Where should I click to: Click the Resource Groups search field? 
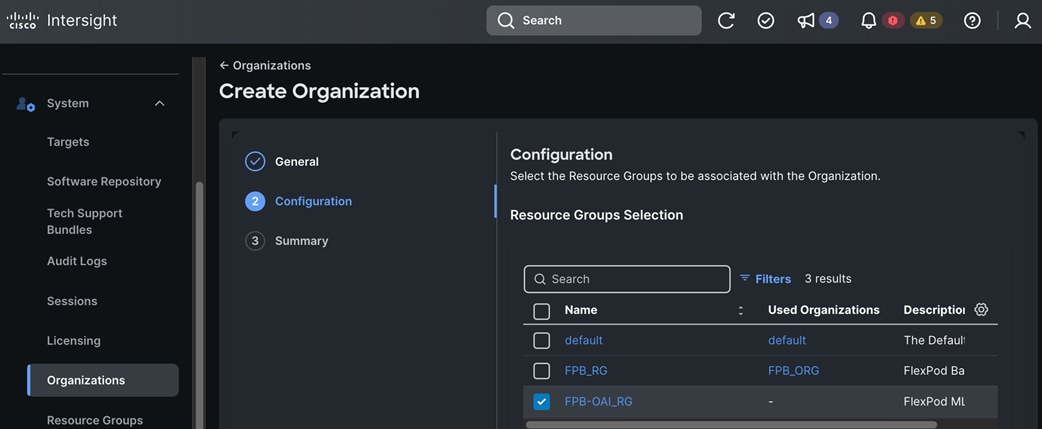tap(627, 279)
